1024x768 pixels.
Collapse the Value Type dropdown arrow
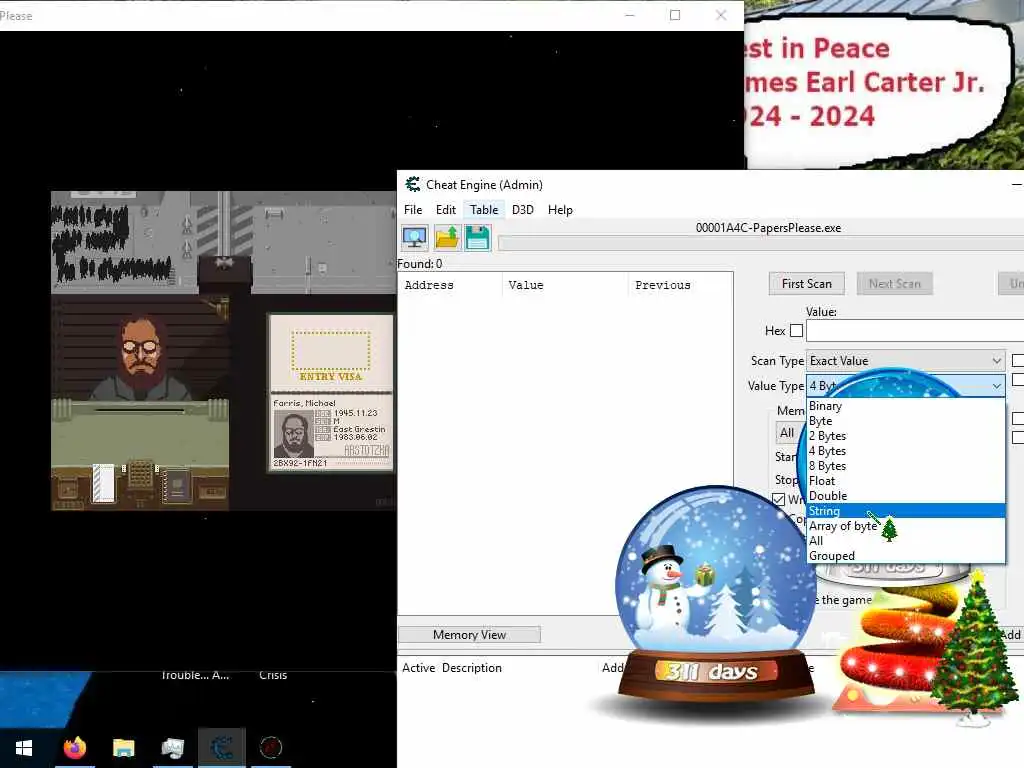coord(997,386)
